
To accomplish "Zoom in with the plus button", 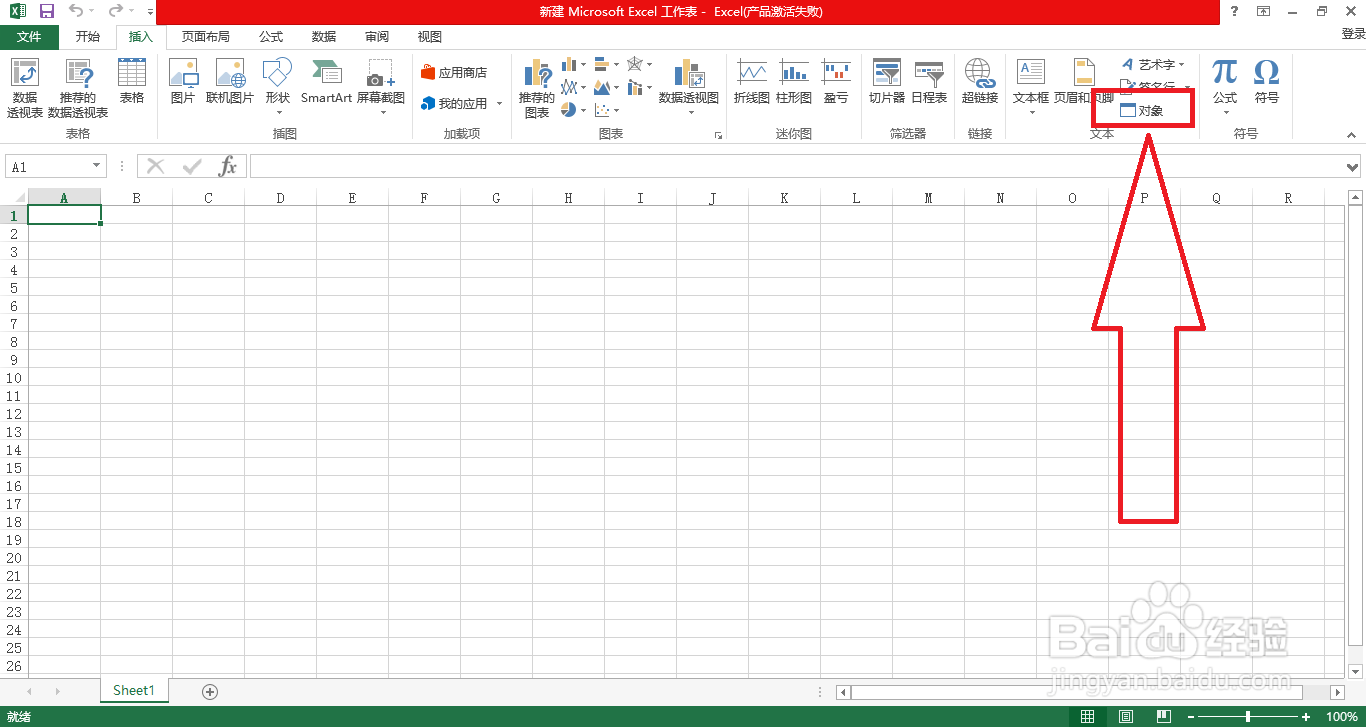I will click(x=1306, y=716).
